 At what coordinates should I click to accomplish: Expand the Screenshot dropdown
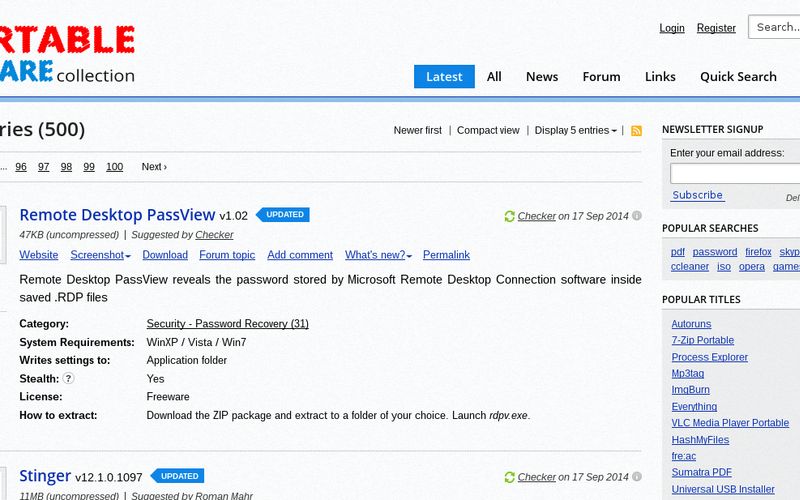pos(101,255)
